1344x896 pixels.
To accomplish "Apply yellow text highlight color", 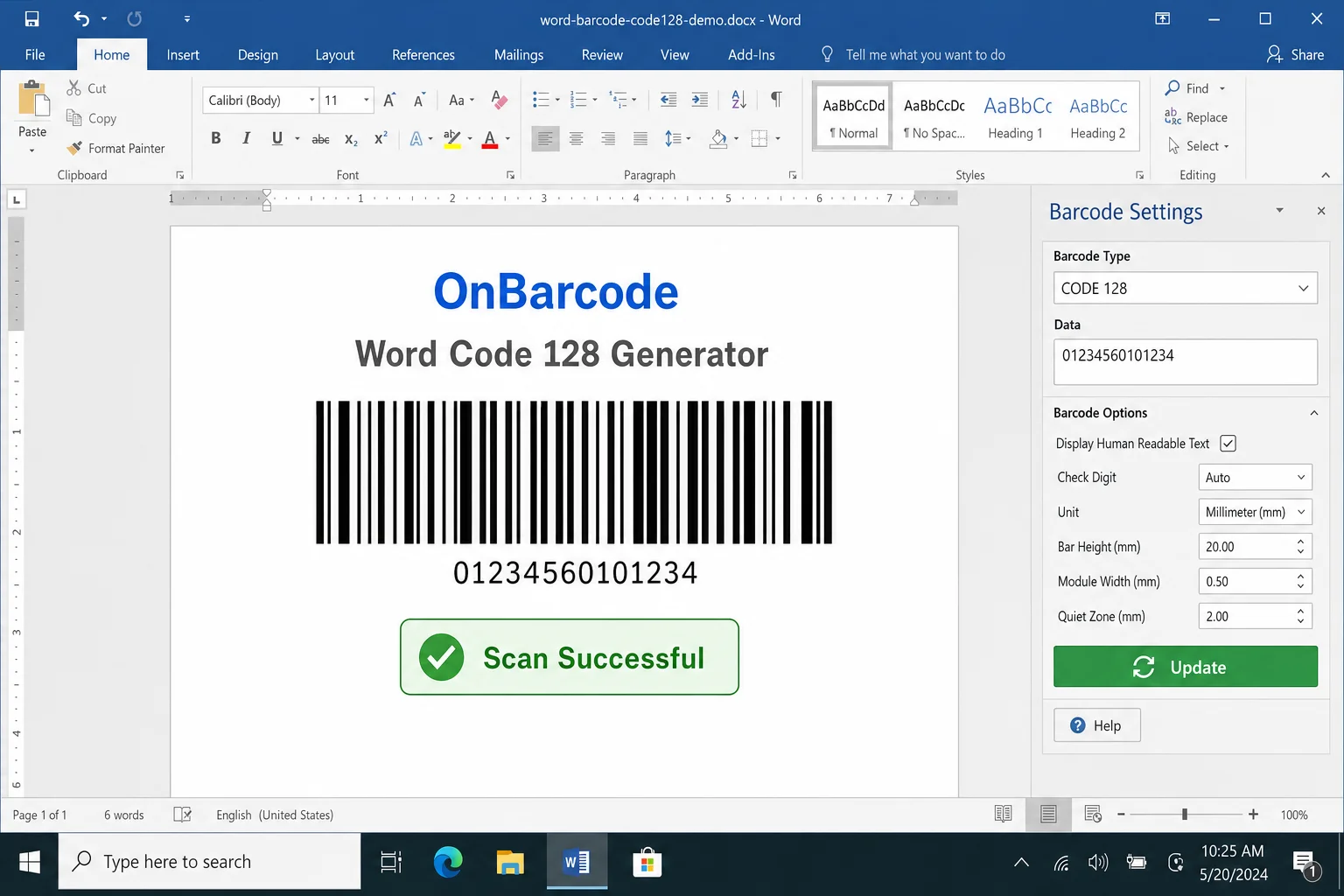I will [x=452, y=138].
